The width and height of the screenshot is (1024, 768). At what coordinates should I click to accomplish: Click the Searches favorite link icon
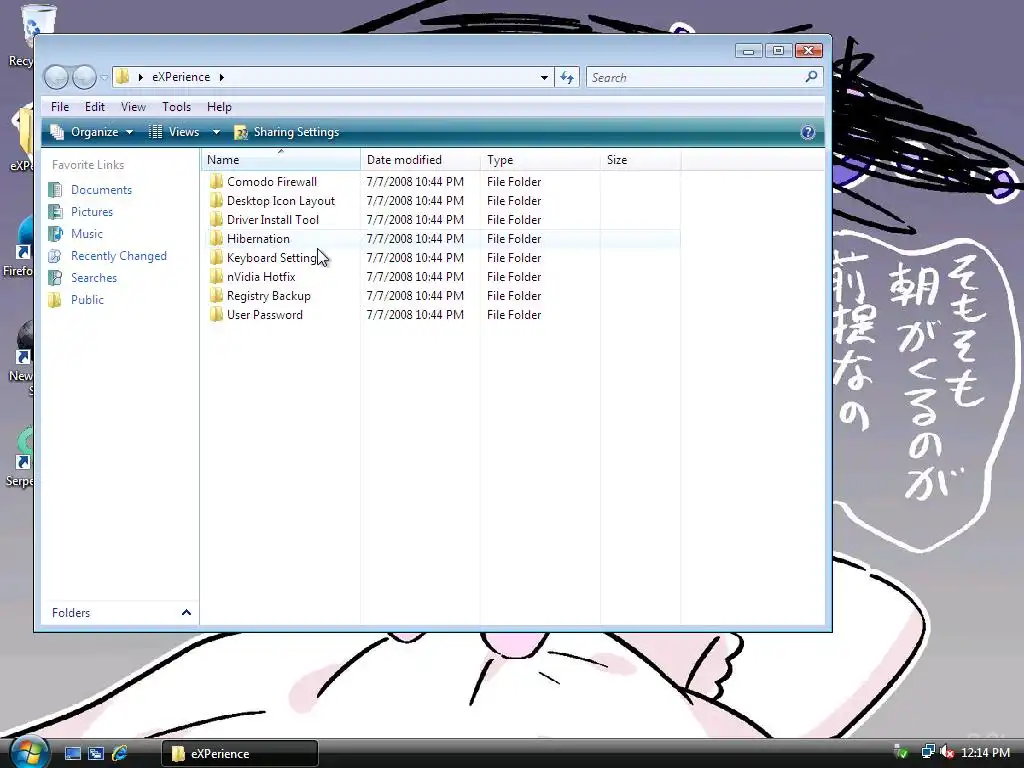coord(56,278)
